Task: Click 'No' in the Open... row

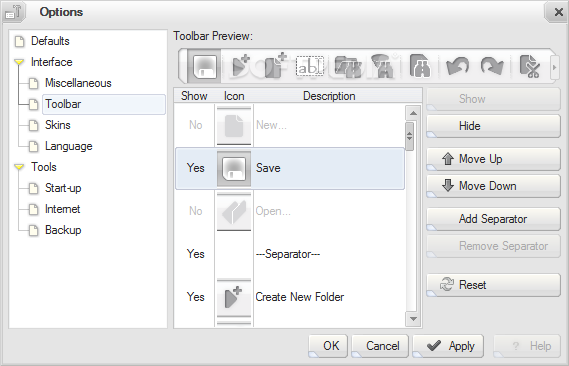Action: (x=196, y=211)
